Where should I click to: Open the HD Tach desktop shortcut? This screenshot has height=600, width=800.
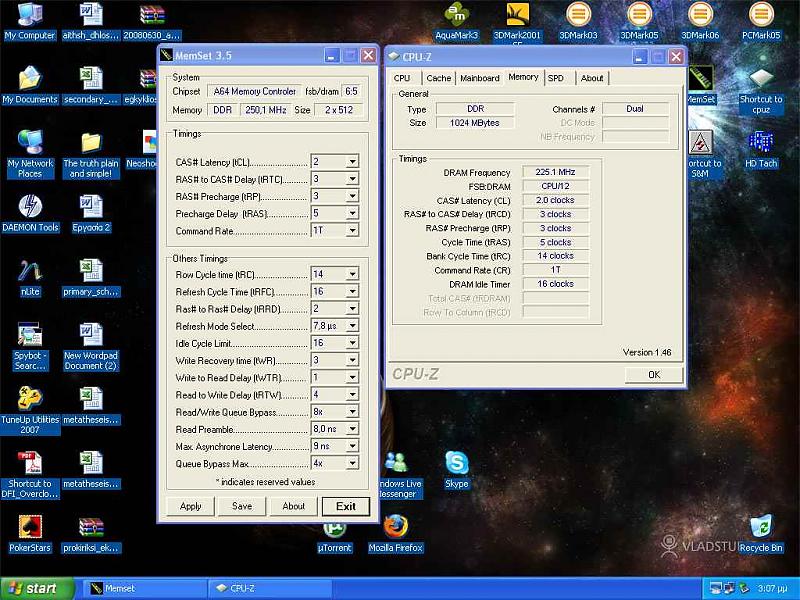(x=761, y=149)
